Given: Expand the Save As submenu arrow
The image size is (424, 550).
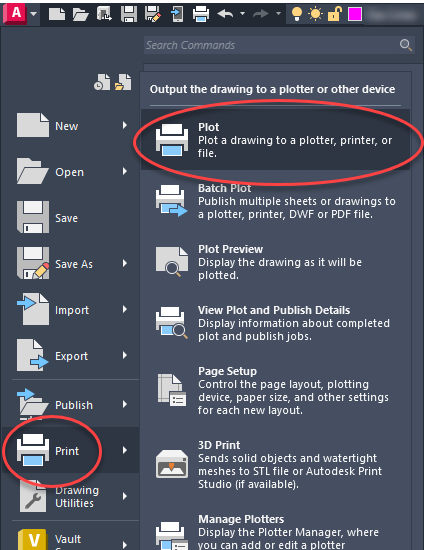Looking at the screenshot, I should [125, 263].
